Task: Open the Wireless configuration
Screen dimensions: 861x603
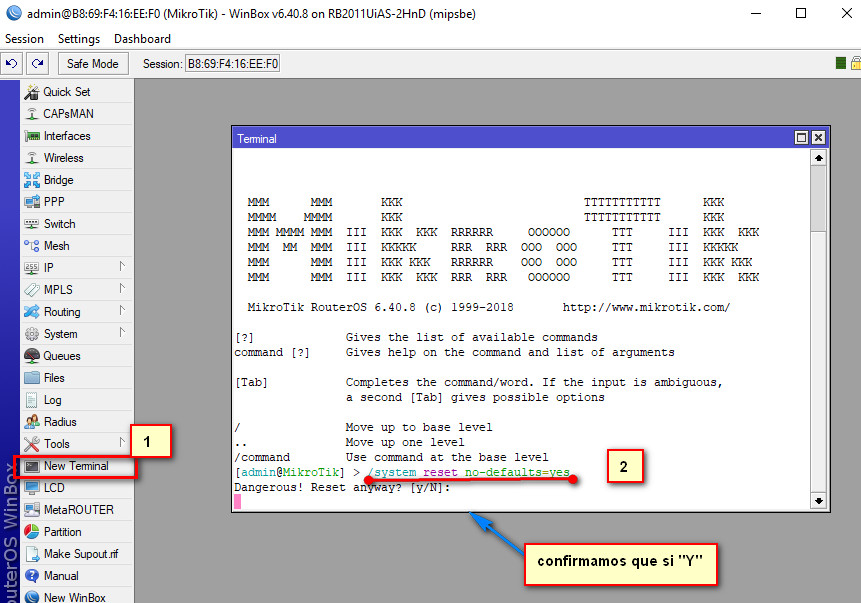Action: click(67, 157)
